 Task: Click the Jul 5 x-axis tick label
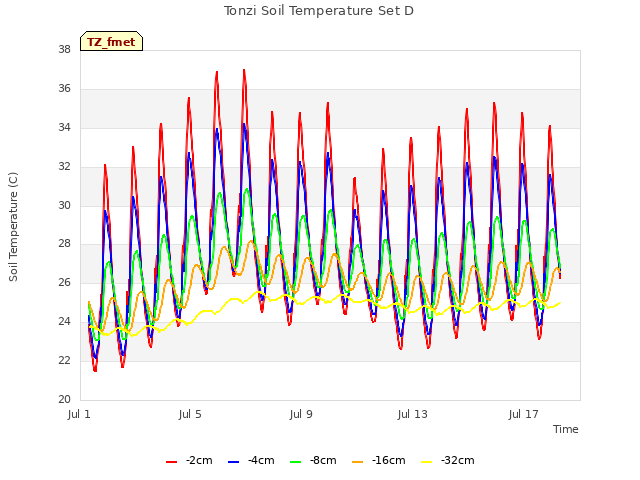tap(190, 414)
